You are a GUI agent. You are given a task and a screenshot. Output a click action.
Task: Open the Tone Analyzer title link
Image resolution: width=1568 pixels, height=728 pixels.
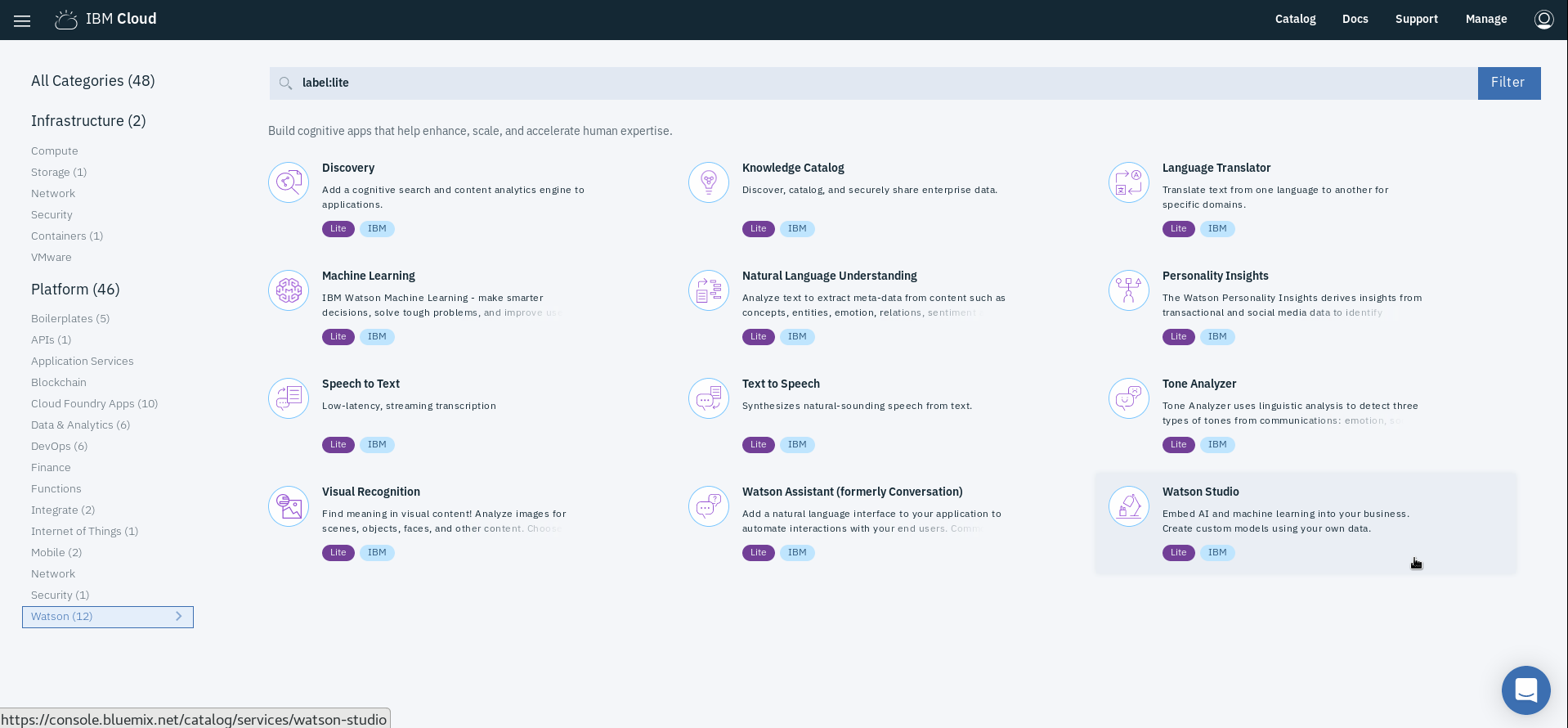click(x=1199, y=384)
